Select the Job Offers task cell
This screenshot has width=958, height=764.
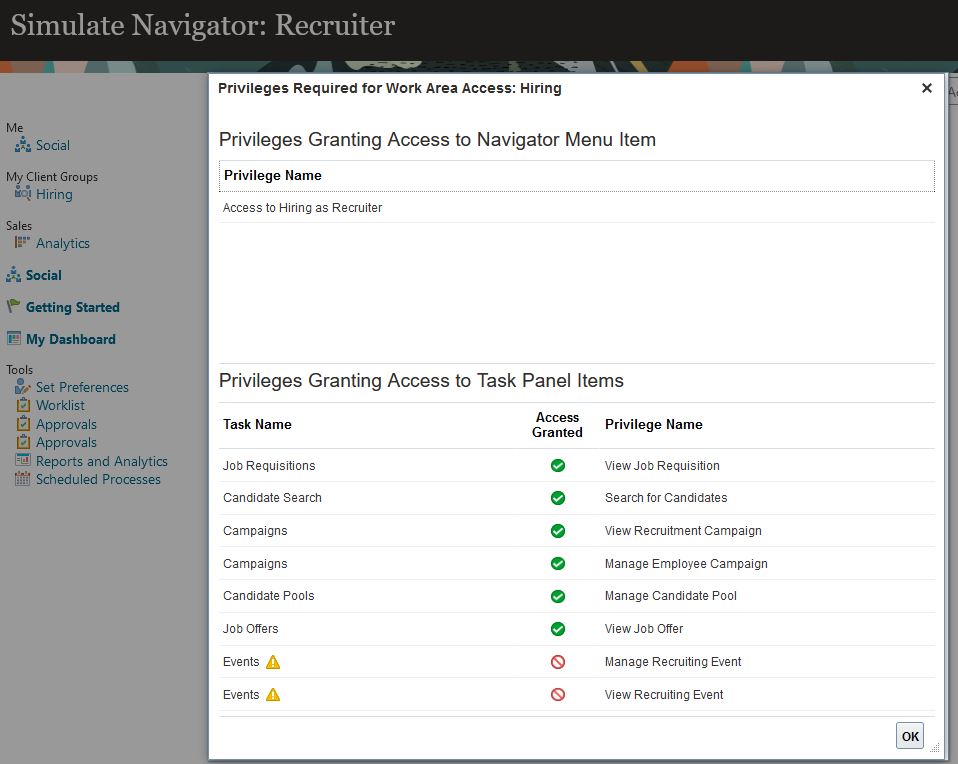click(250, 629)
